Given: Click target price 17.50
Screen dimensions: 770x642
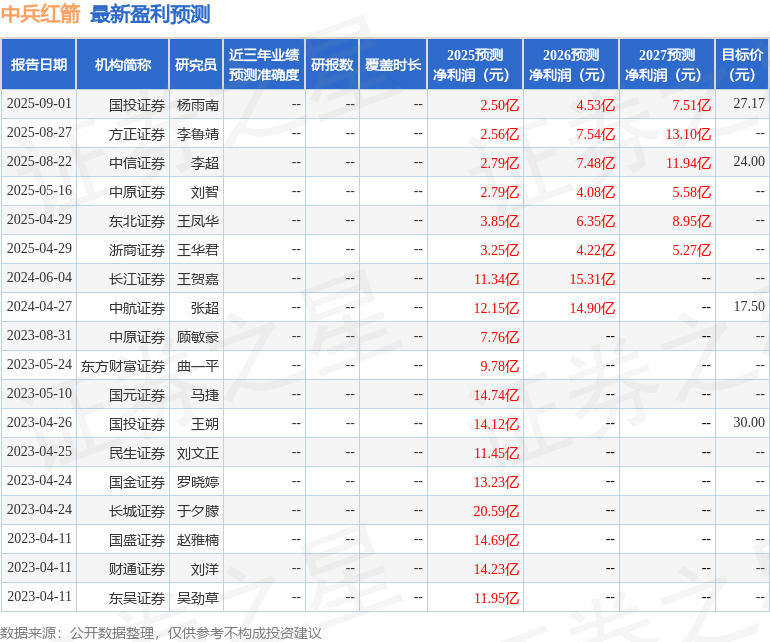Looking at the screenshot, I should click(x=749, y=306).
